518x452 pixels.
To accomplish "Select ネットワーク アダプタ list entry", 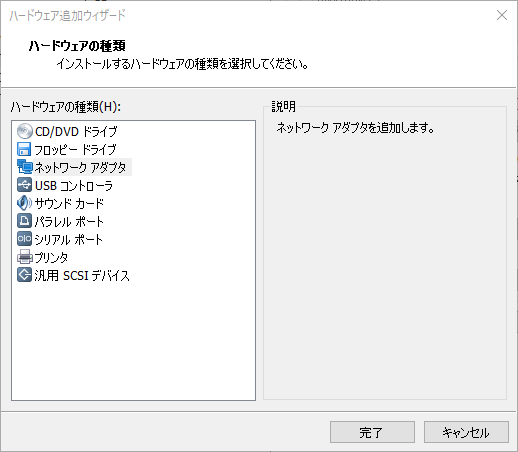I will click(x=80, y=167).
